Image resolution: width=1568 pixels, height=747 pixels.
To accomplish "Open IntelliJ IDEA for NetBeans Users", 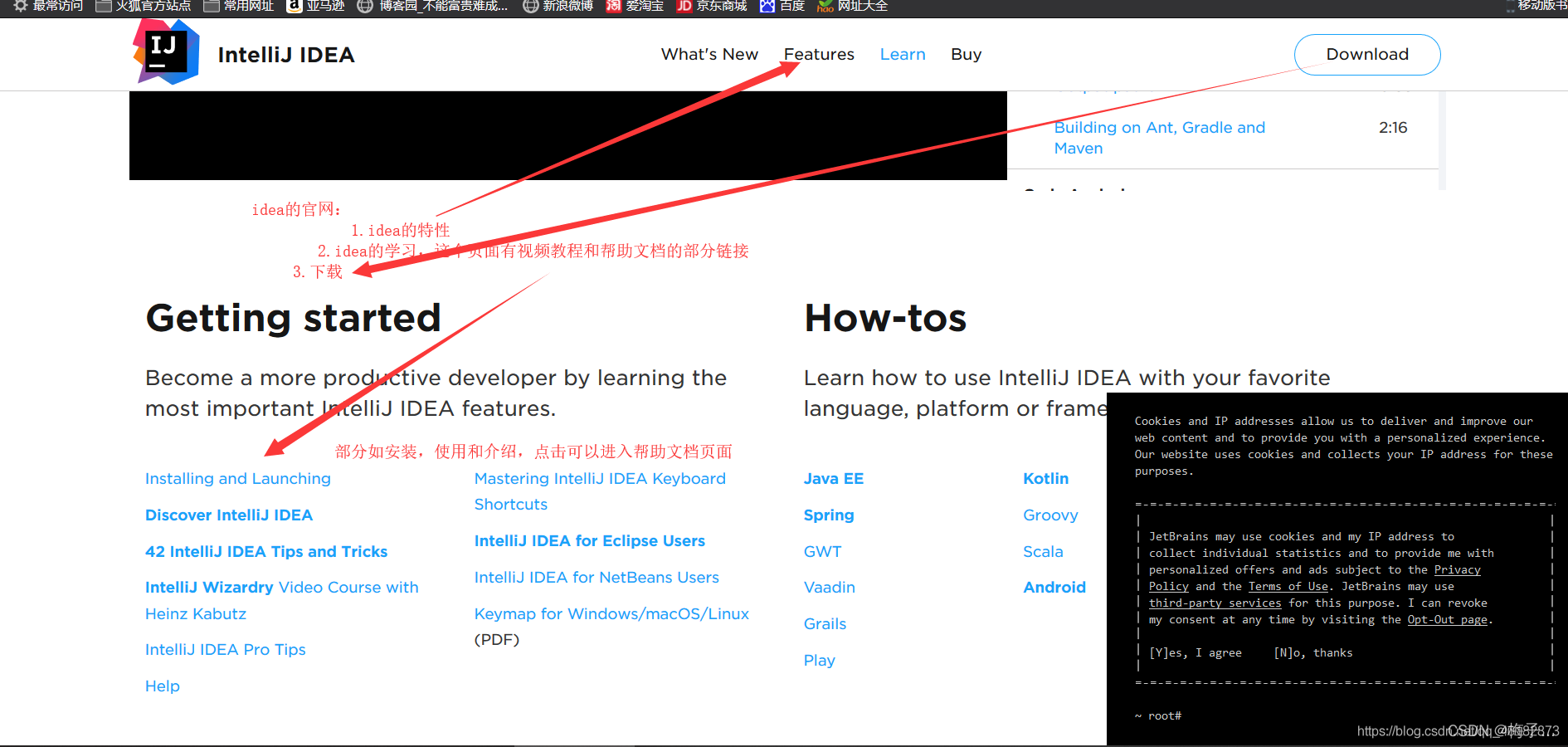I will (597, 578).
